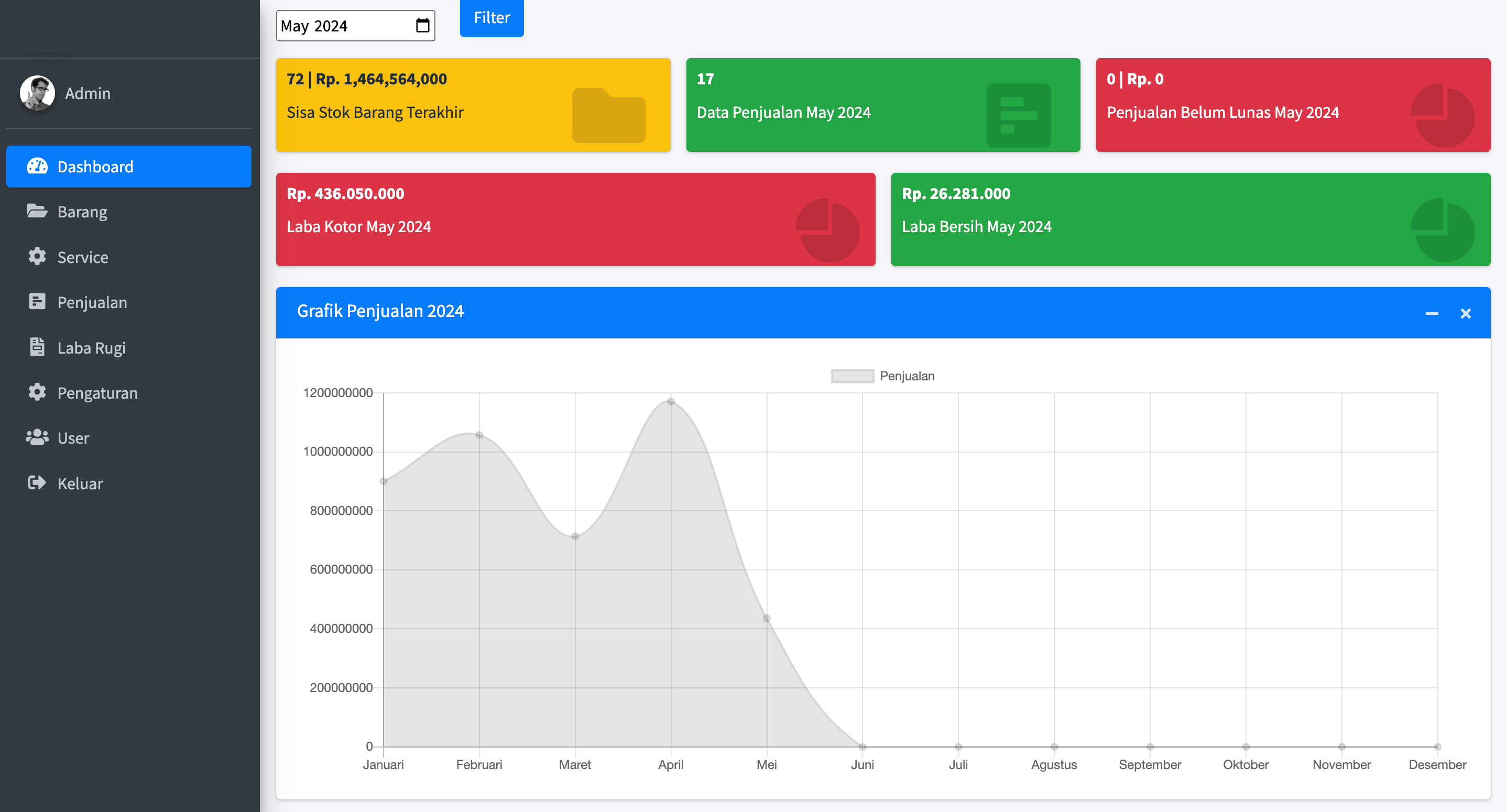1507x812 pixels.
Task: Go to the Pengaturan menu
Action: [x=97, y=392]
